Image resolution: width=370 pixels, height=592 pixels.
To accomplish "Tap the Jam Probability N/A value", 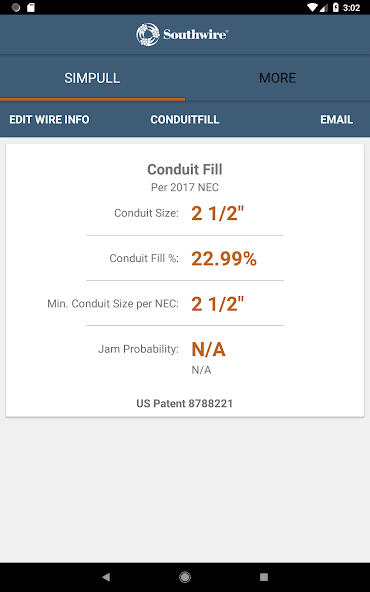I will coord(208,349).
